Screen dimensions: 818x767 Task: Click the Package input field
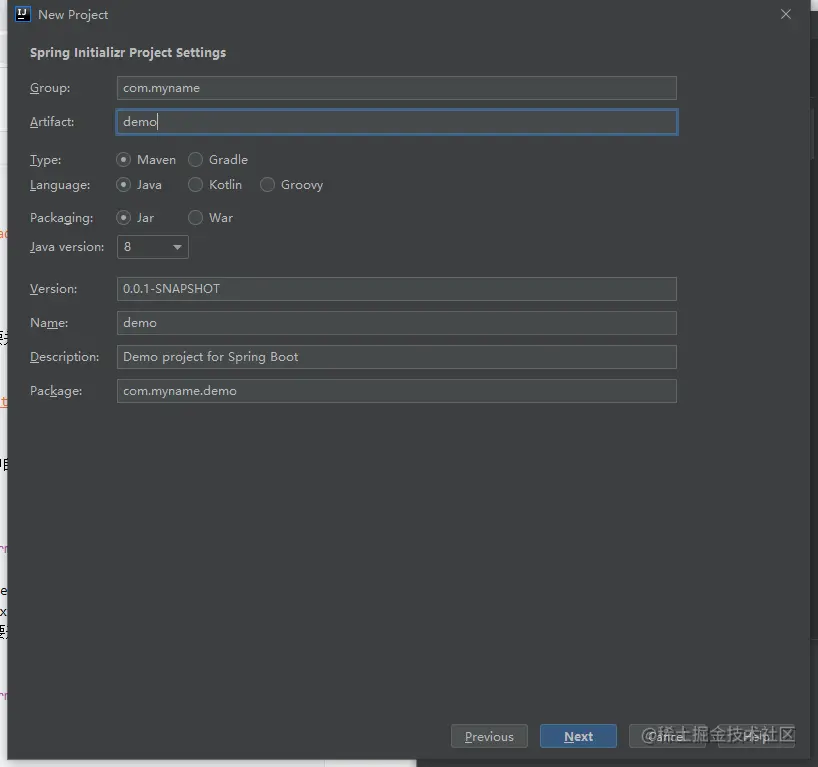coord(396,391)
